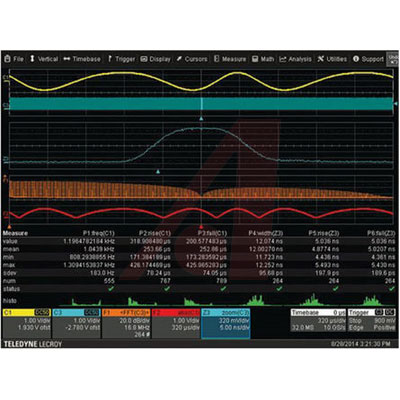Select the highlighted Z3 zoom descriptor box
Screen dimensions: 400x400
pyautogui.click(x=226, y=323)
